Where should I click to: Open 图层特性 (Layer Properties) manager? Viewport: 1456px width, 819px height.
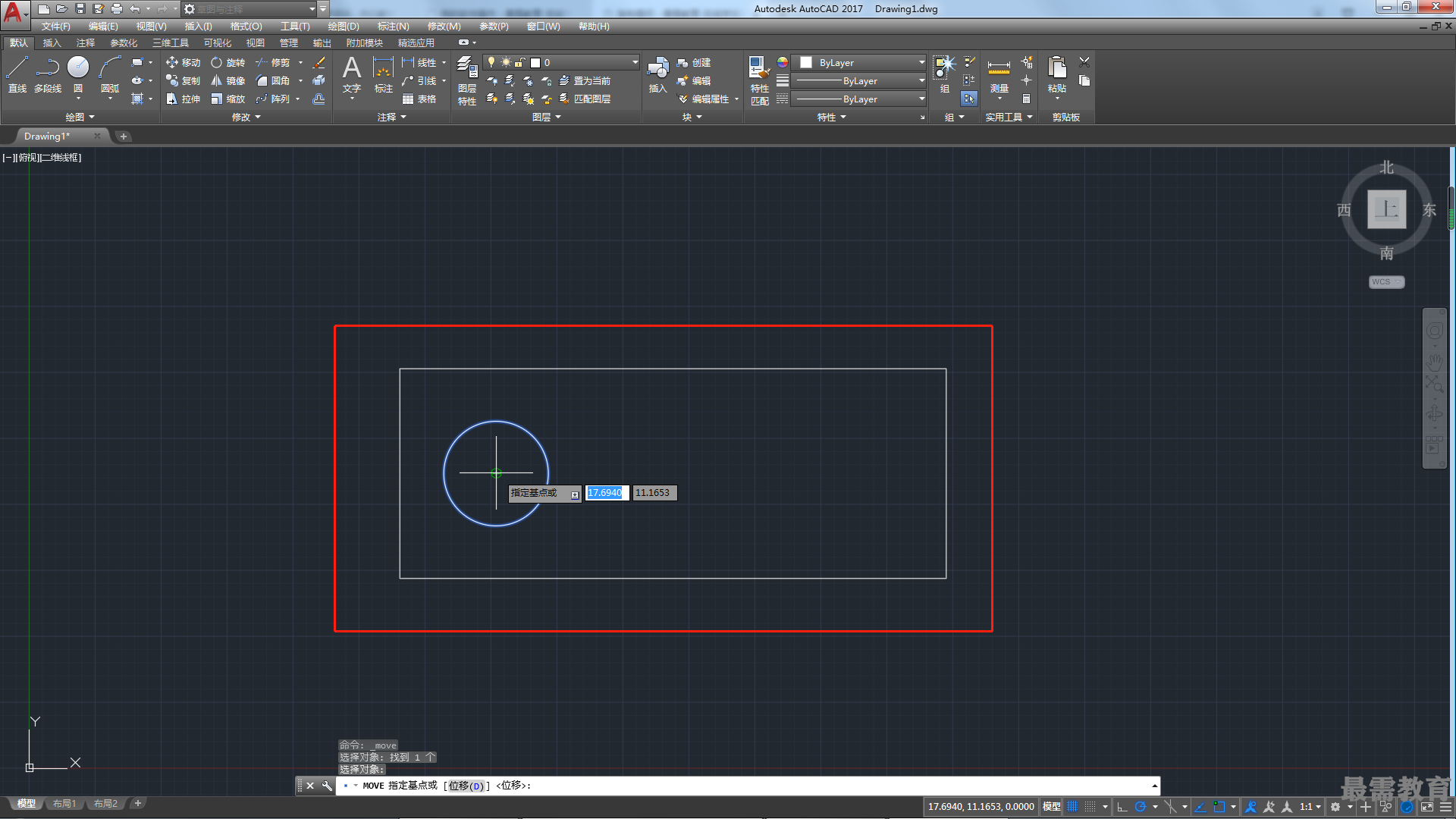pos(467,80)
